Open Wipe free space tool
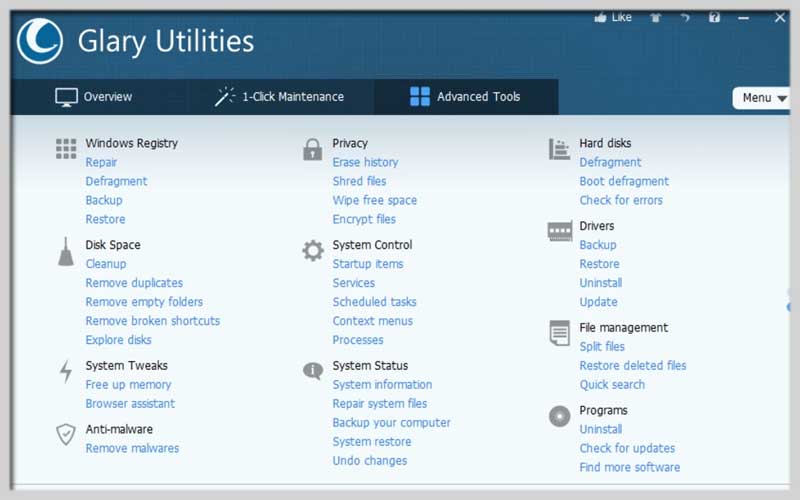 [x=374, y=200]
